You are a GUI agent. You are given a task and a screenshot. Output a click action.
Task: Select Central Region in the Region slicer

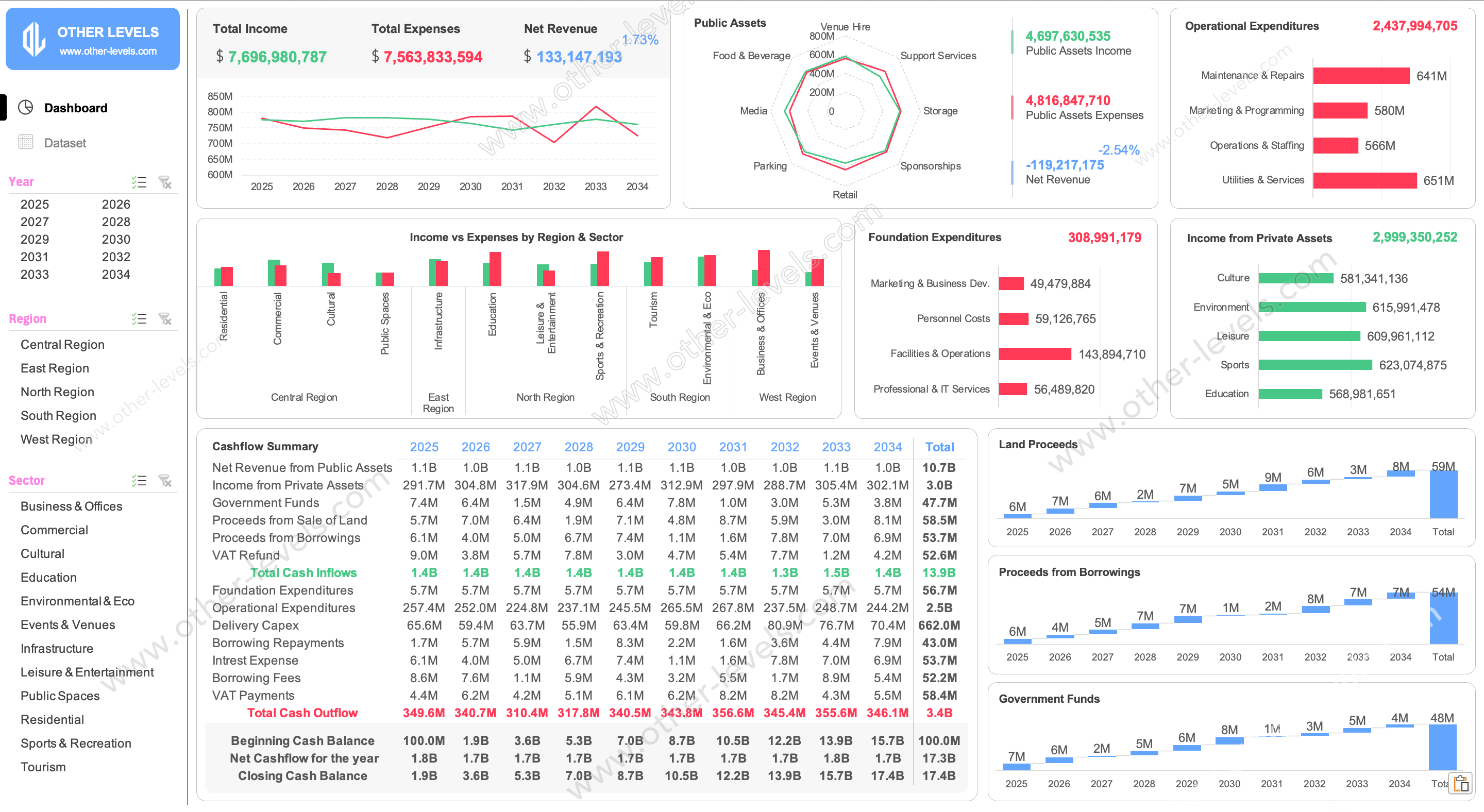[x=62, y=344]
